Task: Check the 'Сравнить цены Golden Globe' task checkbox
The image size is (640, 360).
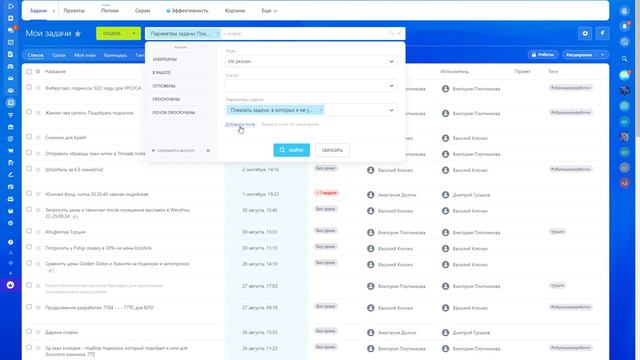Action: [29, 263]
